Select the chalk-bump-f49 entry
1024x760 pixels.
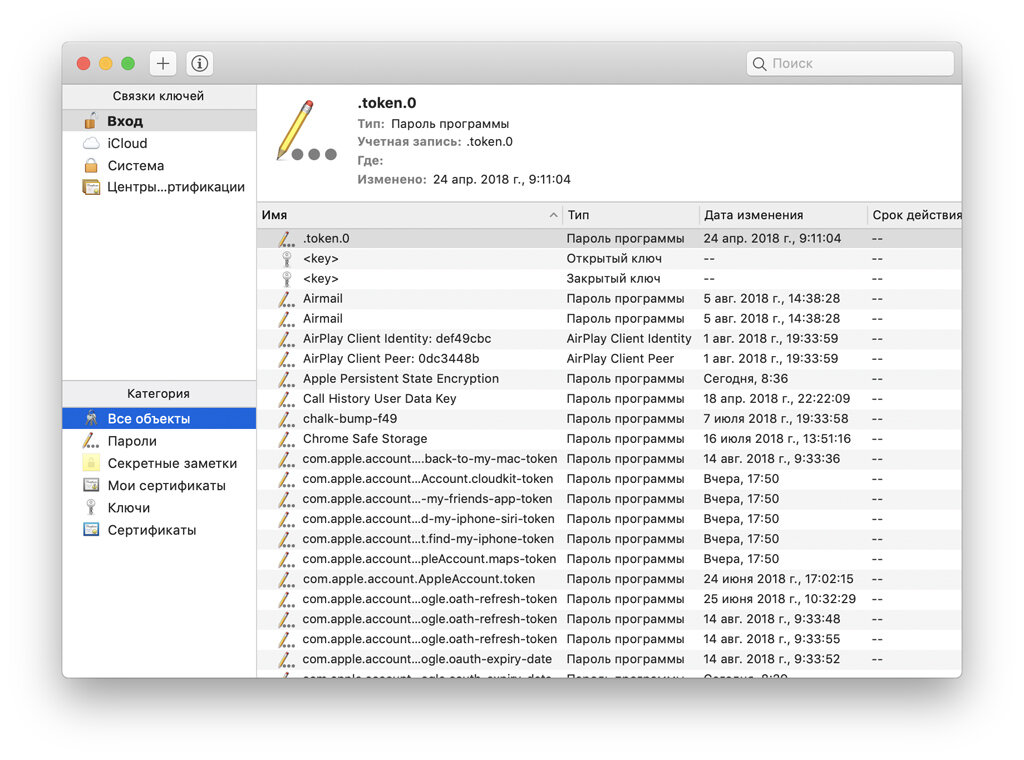(x=609, y=419)
